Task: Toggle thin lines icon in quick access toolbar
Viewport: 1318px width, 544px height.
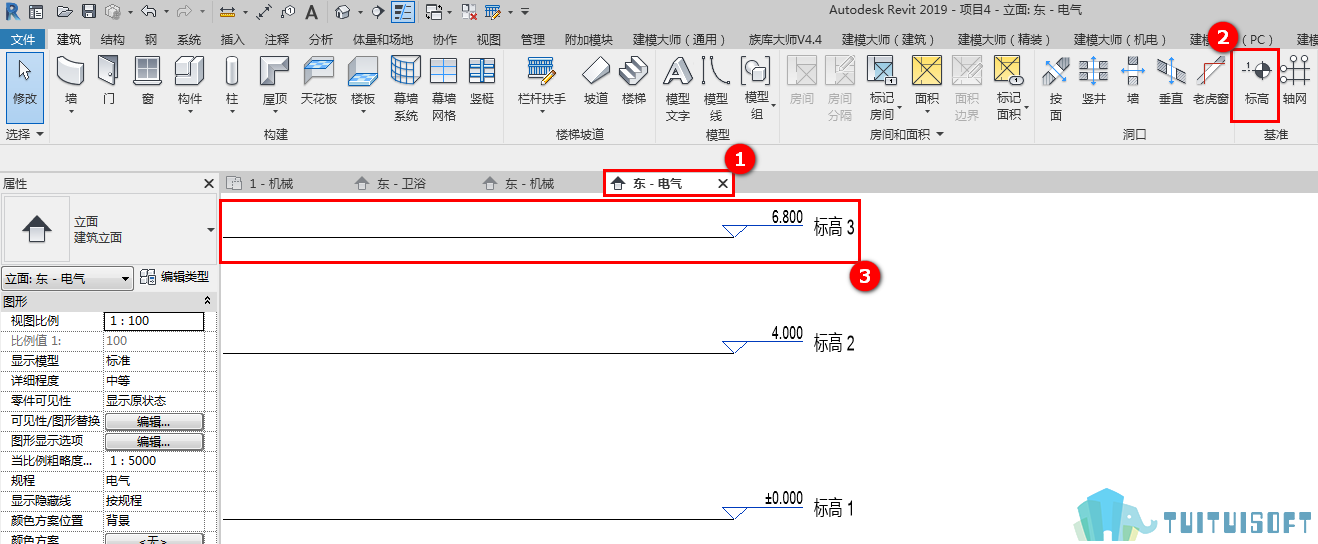Action: (404, 12)
